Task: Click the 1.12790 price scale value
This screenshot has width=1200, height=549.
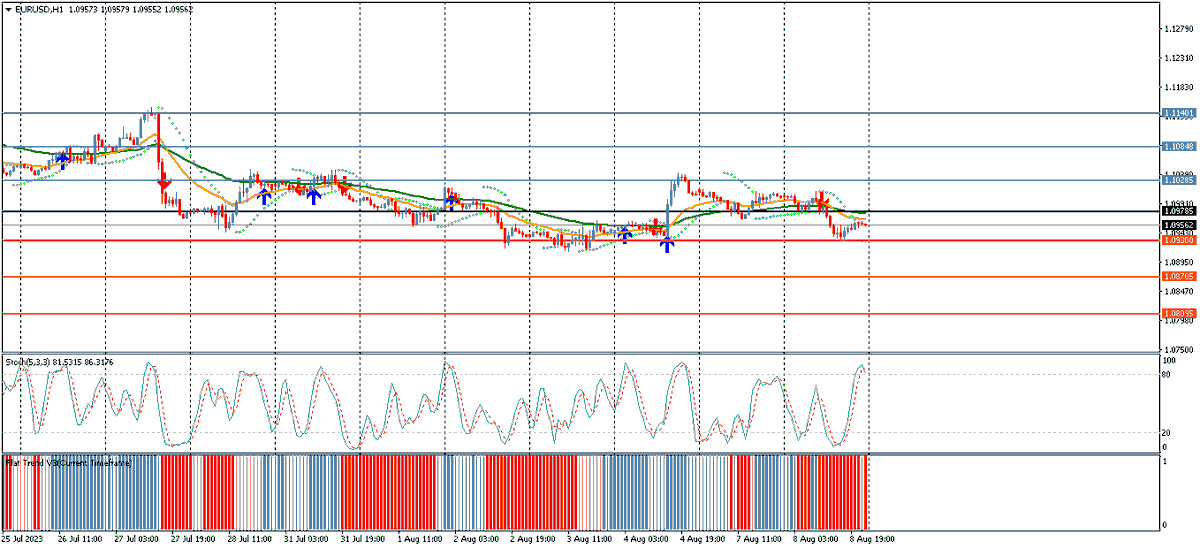Action: point(1180,29)
